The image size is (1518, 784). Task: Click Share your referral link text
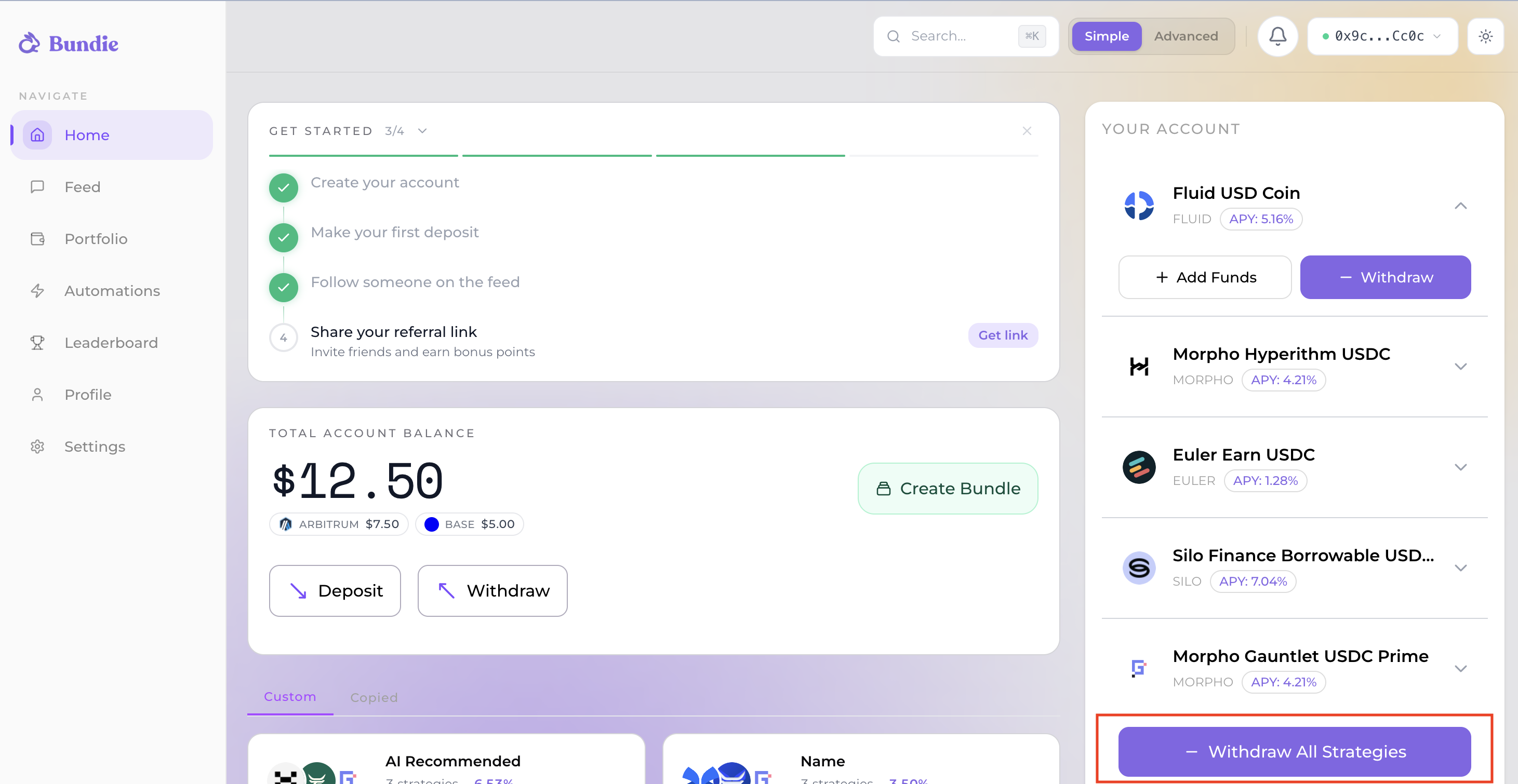(394, 332)
